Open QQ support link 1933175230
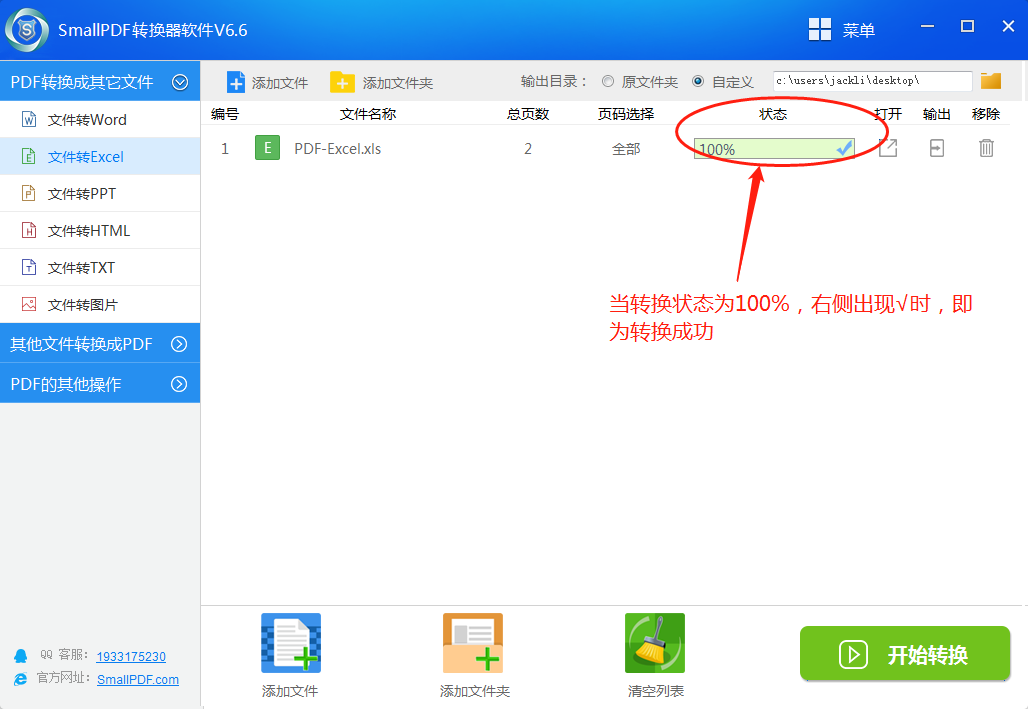Screen dimensions: 1028x709 (x=131, y=657)
